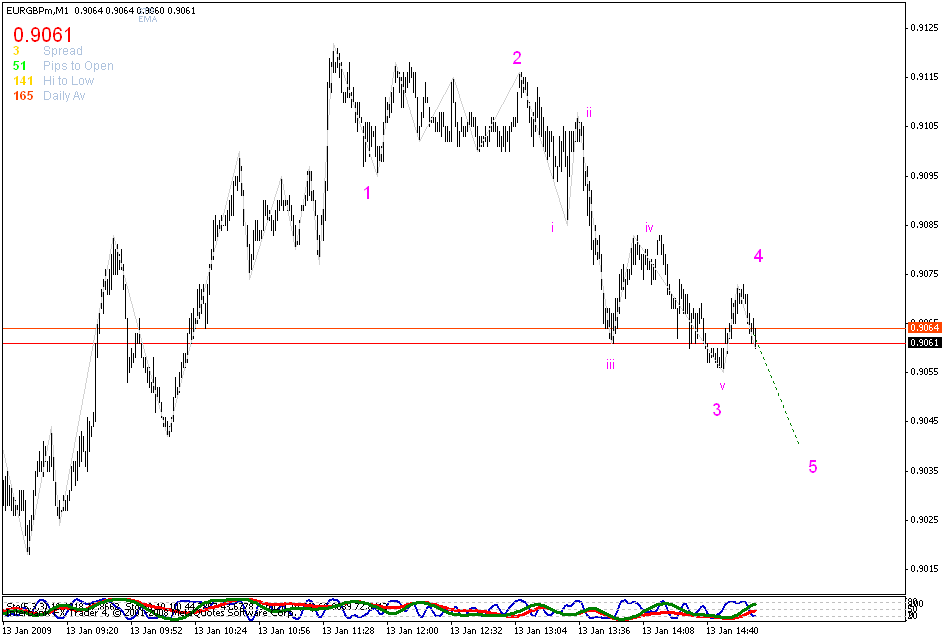Screen dimensions: 943x638
Task: Click the yellow Spread value 3
Action: coord(15,50)
